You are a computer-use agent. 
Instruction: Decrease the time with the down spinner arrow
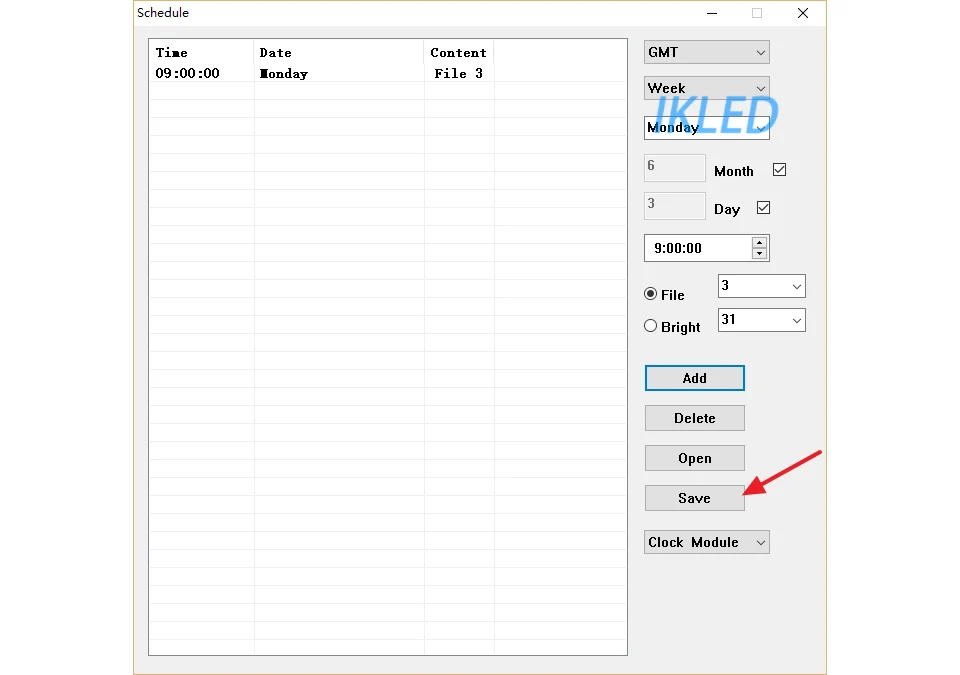(x=759, y=254)
